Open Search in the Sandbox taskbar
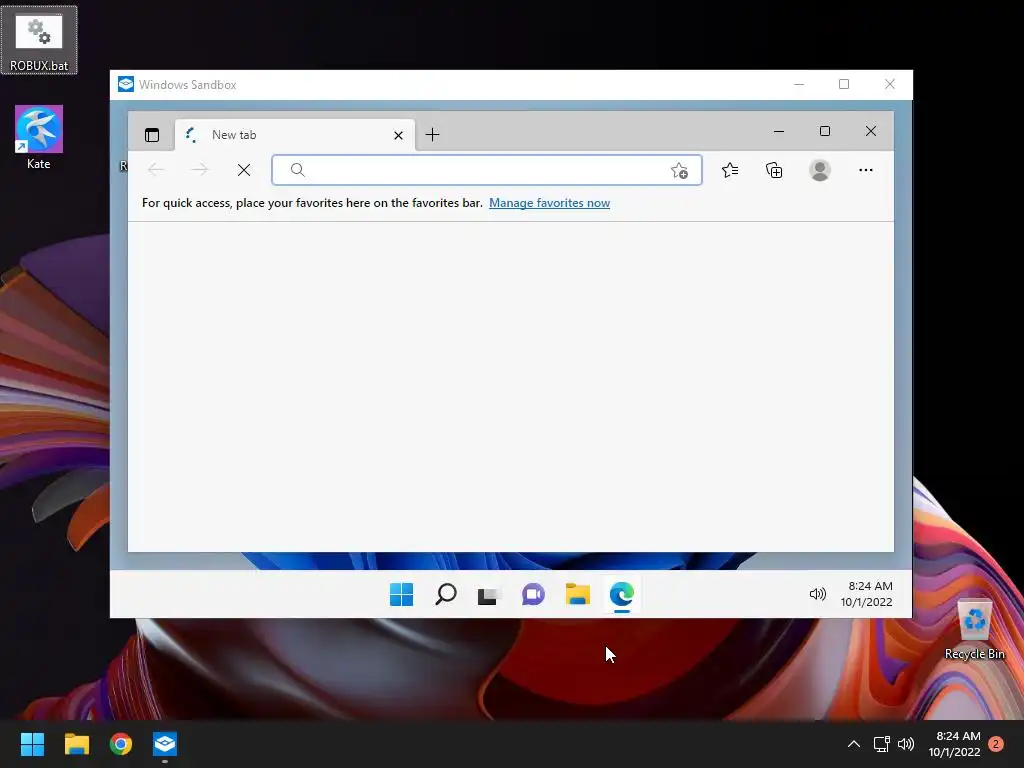This screenshot has height=768, width=1024. (x=445, y=594)
